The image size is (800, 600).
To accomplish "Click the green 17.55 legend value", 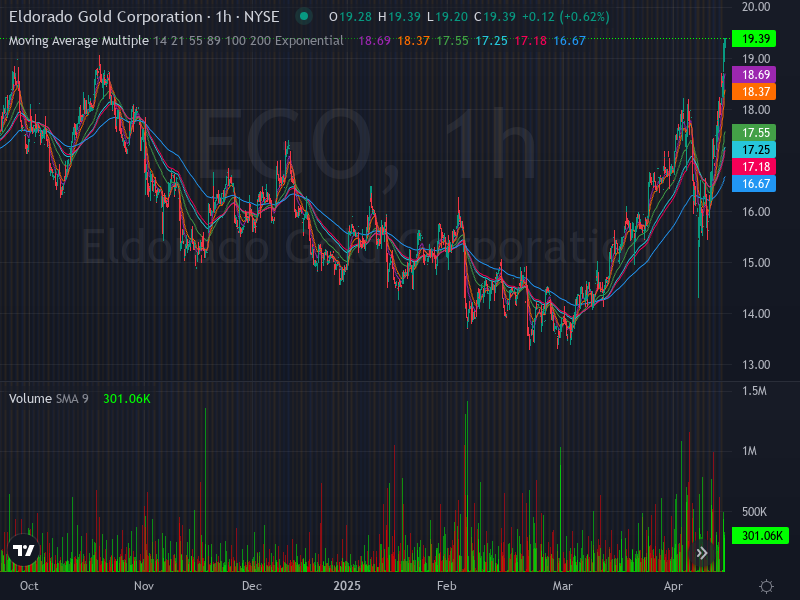I will point(452,41).
